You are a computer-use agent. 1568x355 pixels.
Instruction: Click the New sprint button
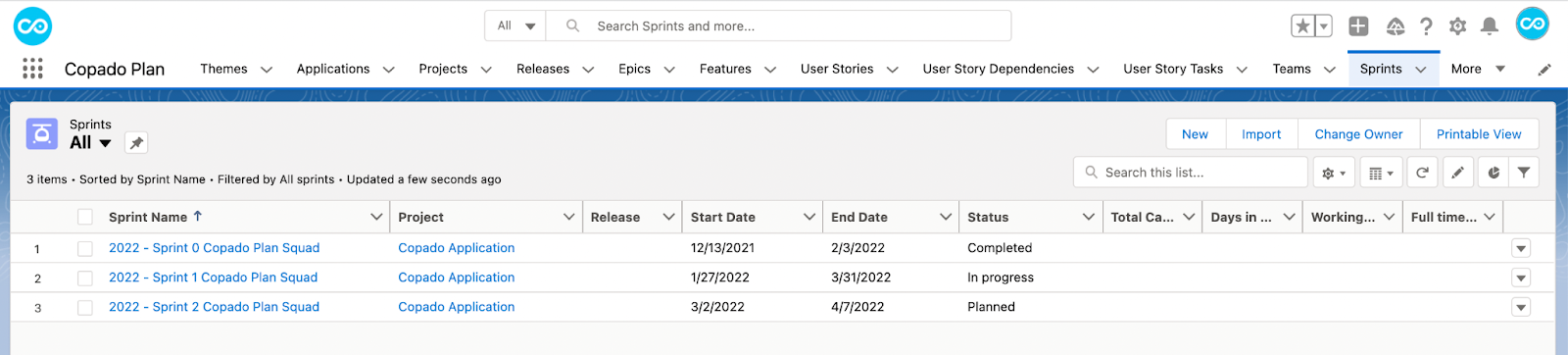coord(1195,134)
